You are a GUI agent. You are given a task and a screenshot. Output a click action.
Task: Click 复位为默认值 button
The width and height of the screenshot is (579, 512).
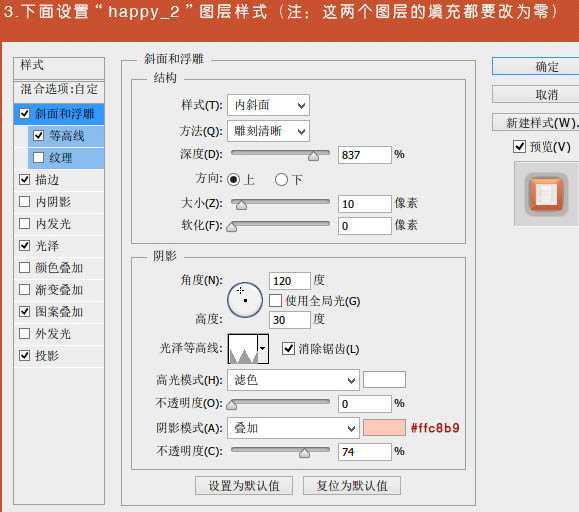(x=352, y=485)
